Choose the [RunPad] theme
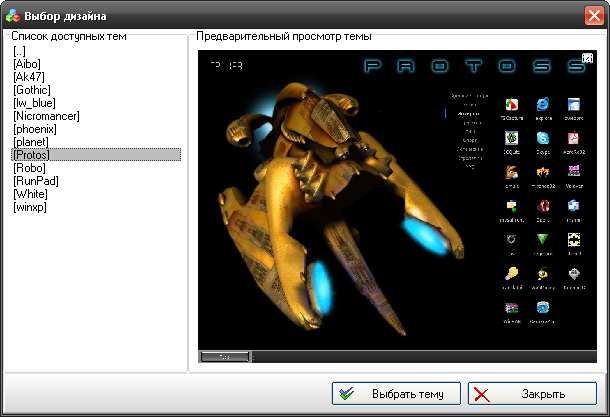610x417 pixels. coord(36,181)
